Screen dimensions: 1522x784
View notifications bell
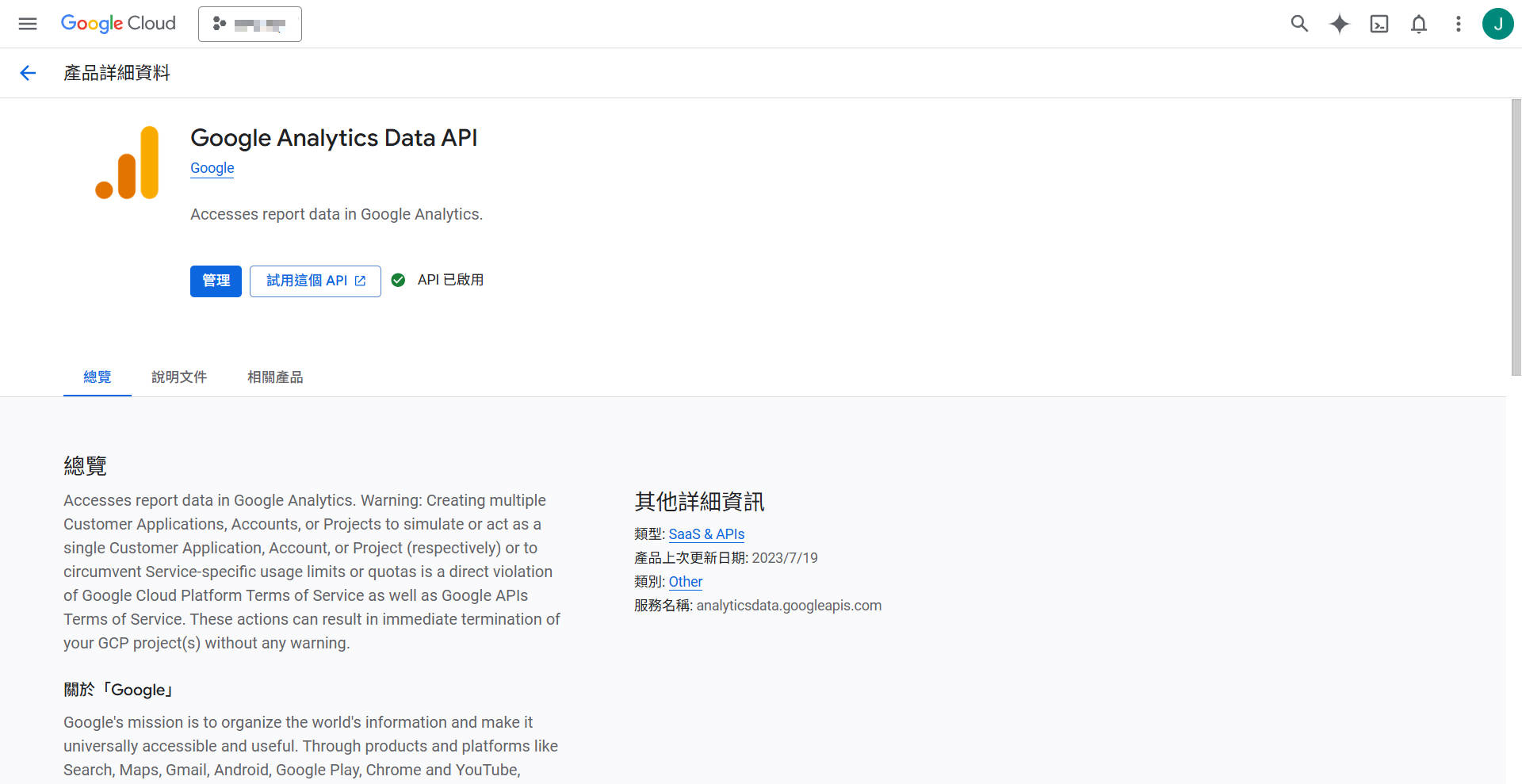1419,24
